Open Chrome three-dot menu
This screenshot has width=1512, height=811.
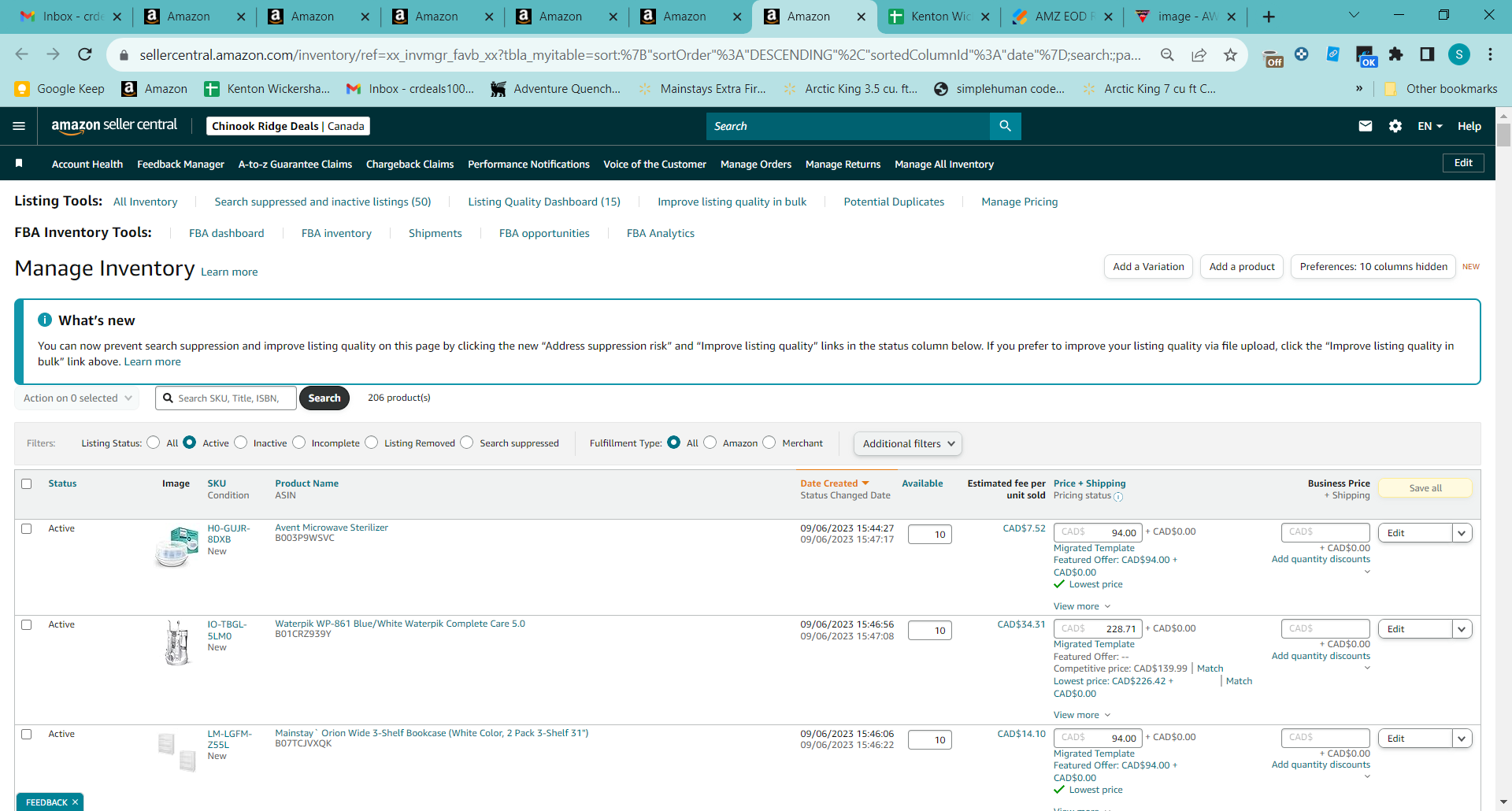[x=1490, y=54]
